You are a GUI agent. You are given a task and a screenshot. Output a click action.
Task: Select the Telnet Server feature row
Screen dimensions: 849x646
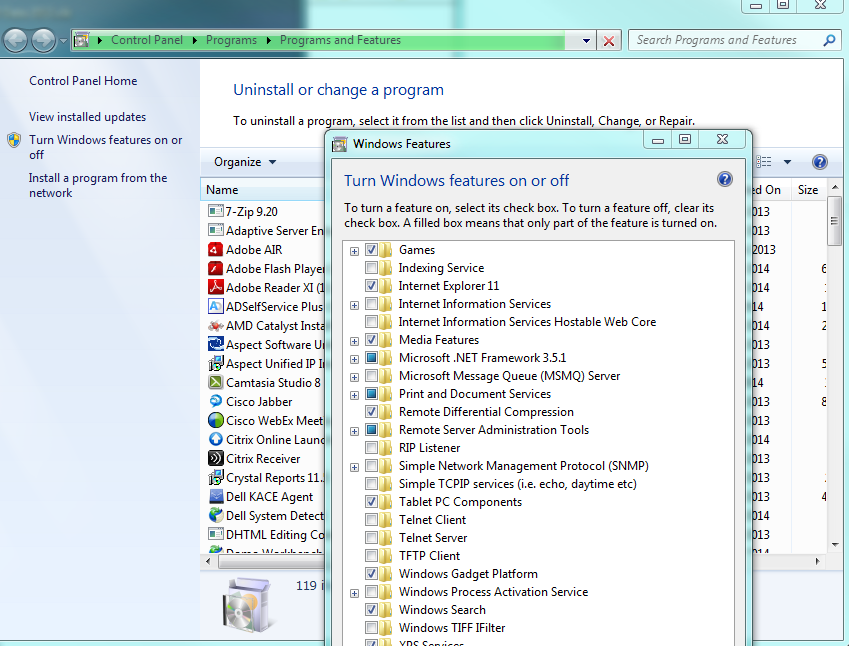pos(433,538)
